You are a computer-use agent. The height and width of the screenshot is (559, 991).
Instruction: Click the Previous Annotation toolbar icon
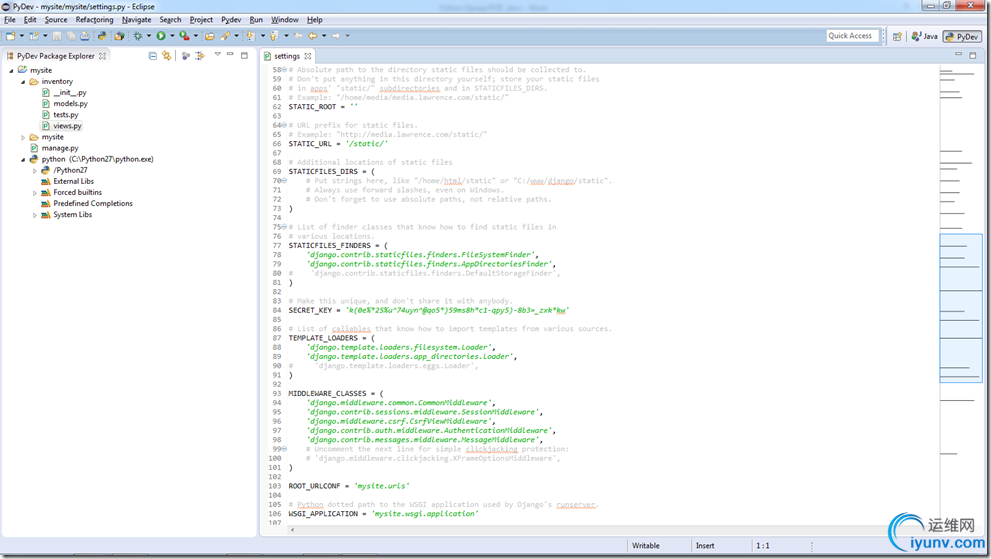click(274, 36)
